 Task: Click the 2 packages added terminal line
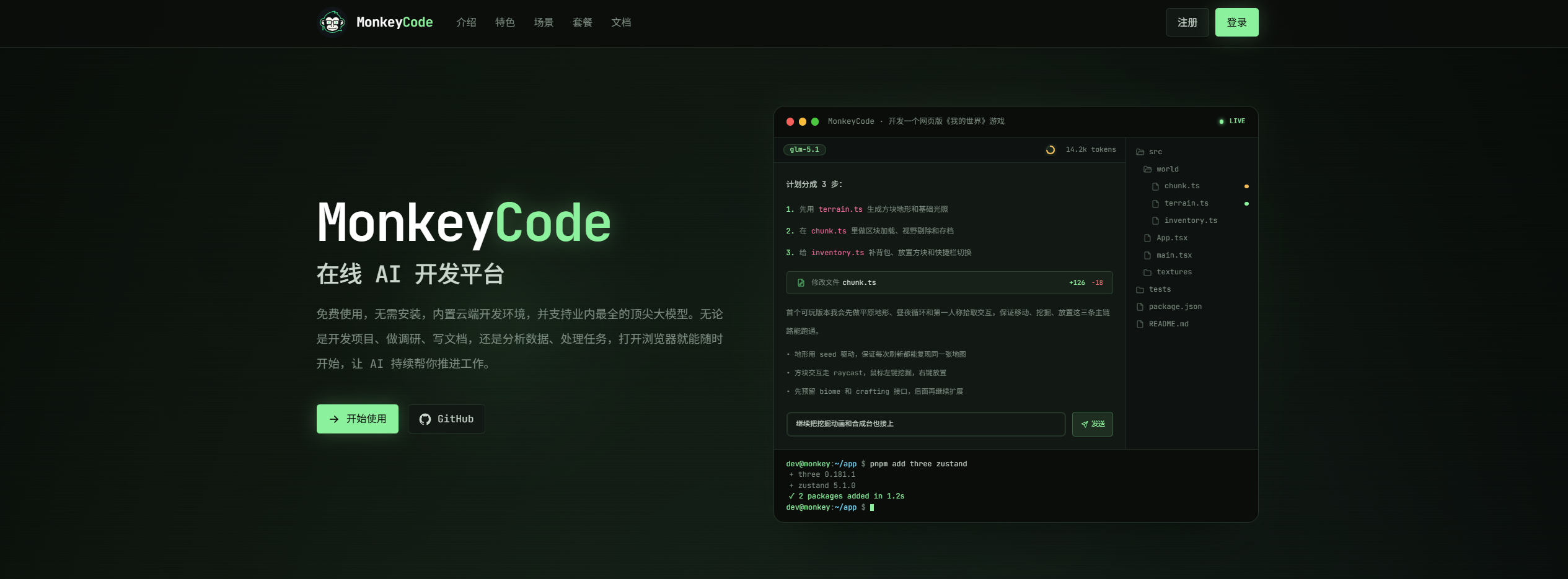[x=846, y=496]
